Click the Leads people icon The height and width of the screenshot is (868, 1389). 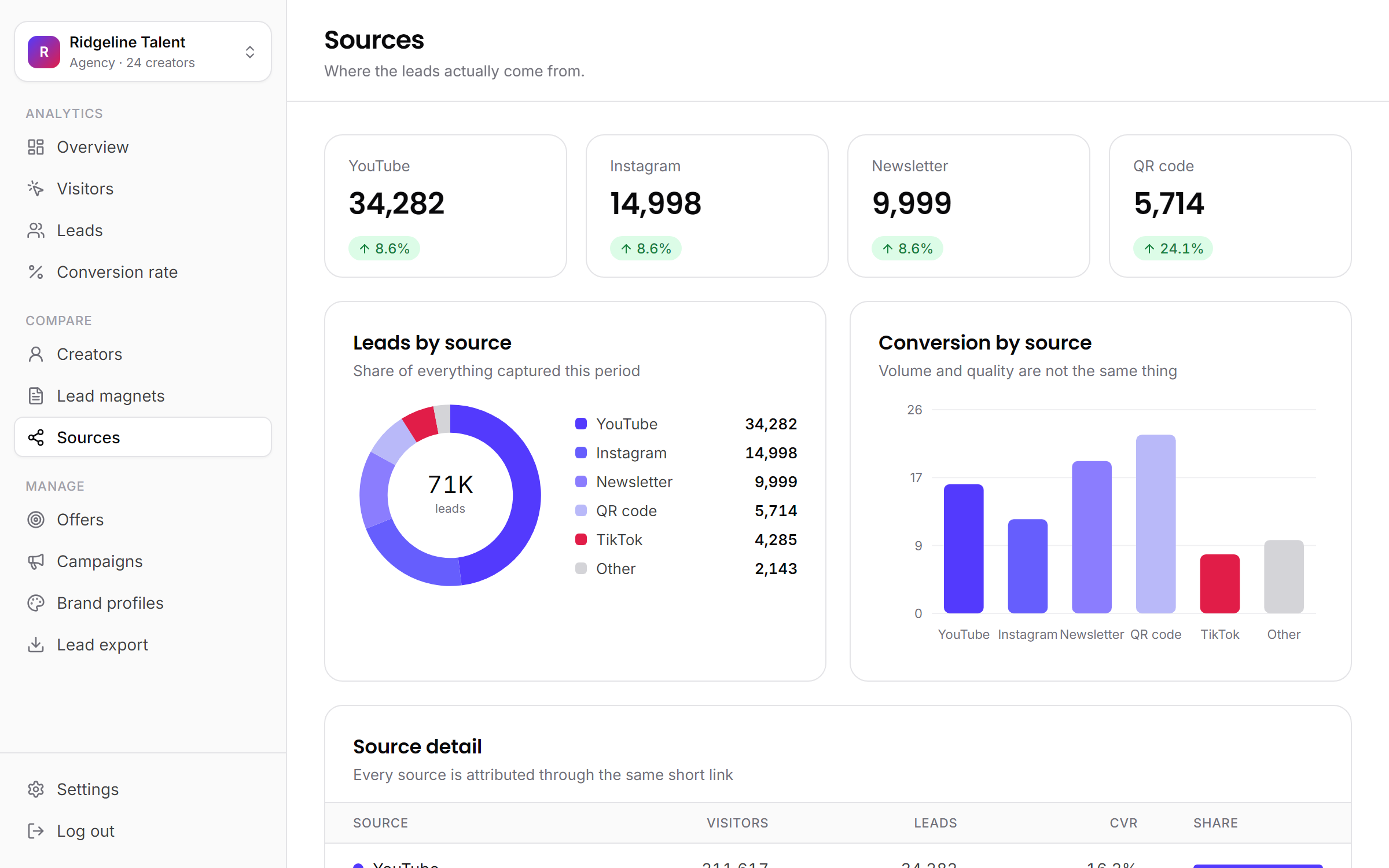[36, 230]
